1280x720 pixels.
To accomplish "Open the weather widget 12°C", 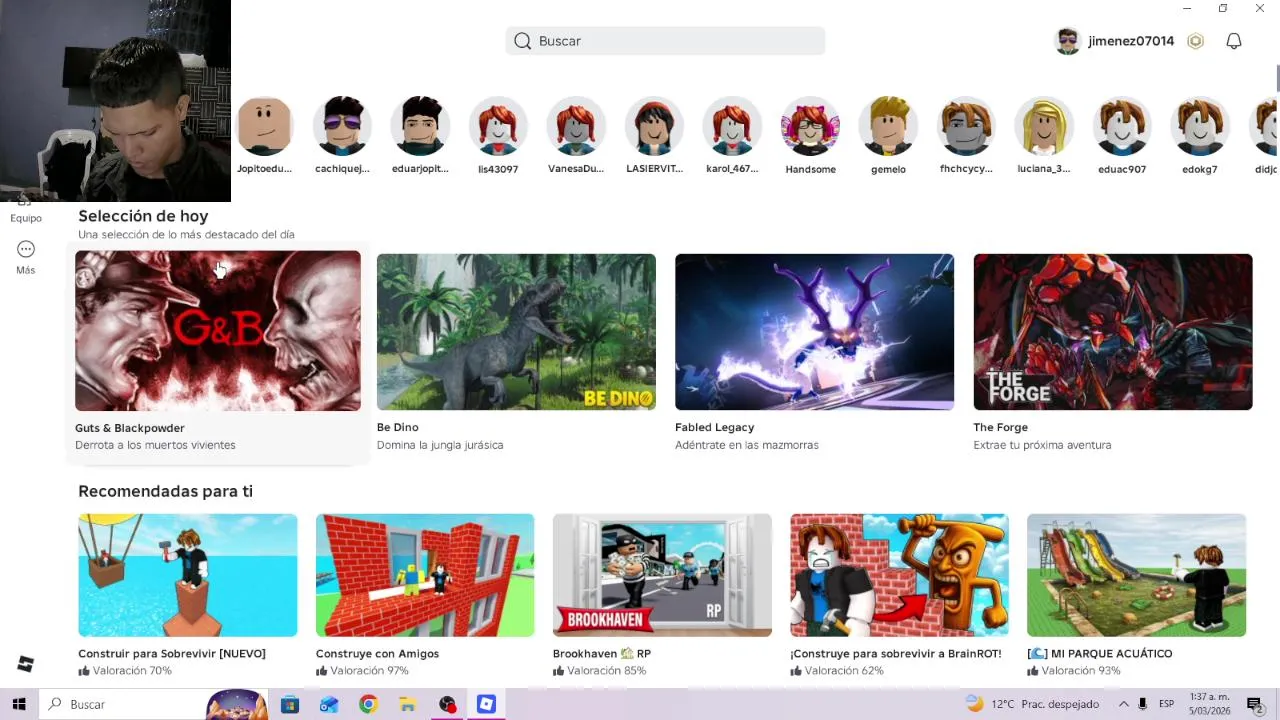I will [1032, 704].
